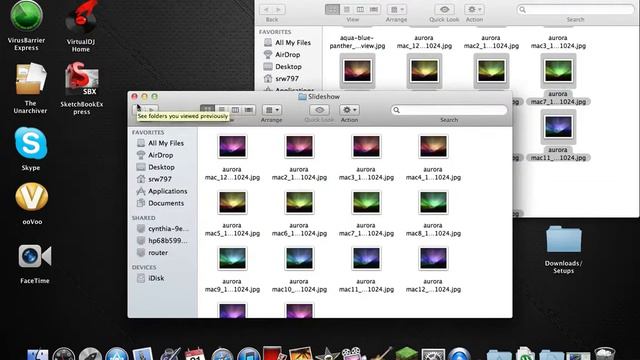Select aurora mac2_1...1024.jpg in Slideshow window
Viewport: 640px width, 360px height.
[x=299, y=147]
